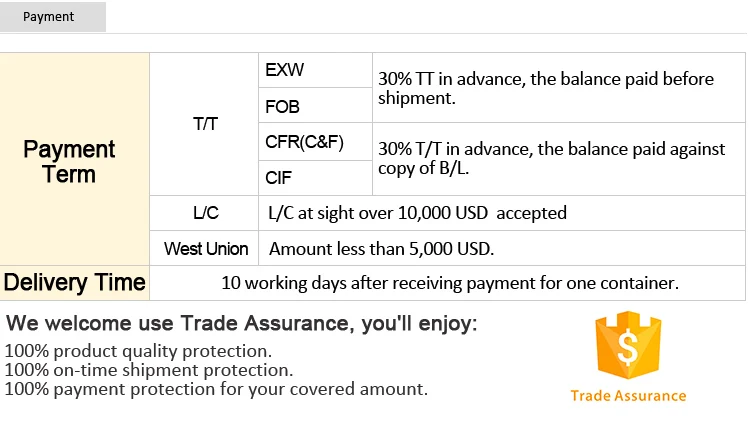The image size is (750, 427).
Task: Click the FOB trade term cell
Action: click(283, 107)
